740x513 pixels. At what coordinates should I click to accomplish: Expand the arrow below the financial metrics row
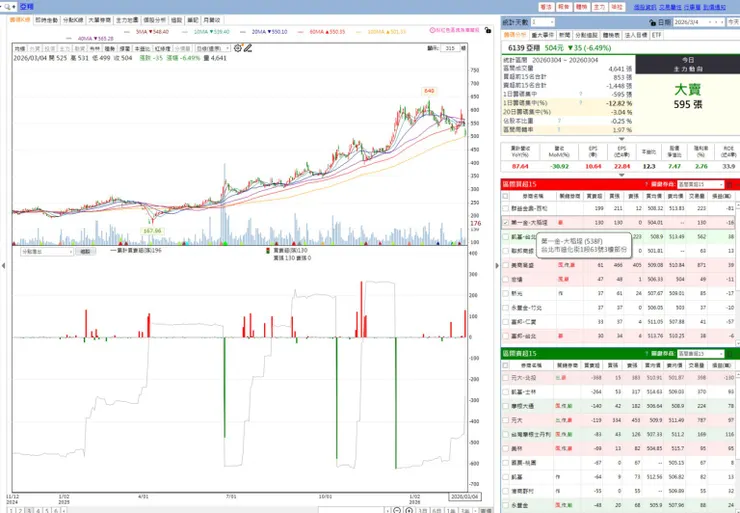(x=622, y=175)
